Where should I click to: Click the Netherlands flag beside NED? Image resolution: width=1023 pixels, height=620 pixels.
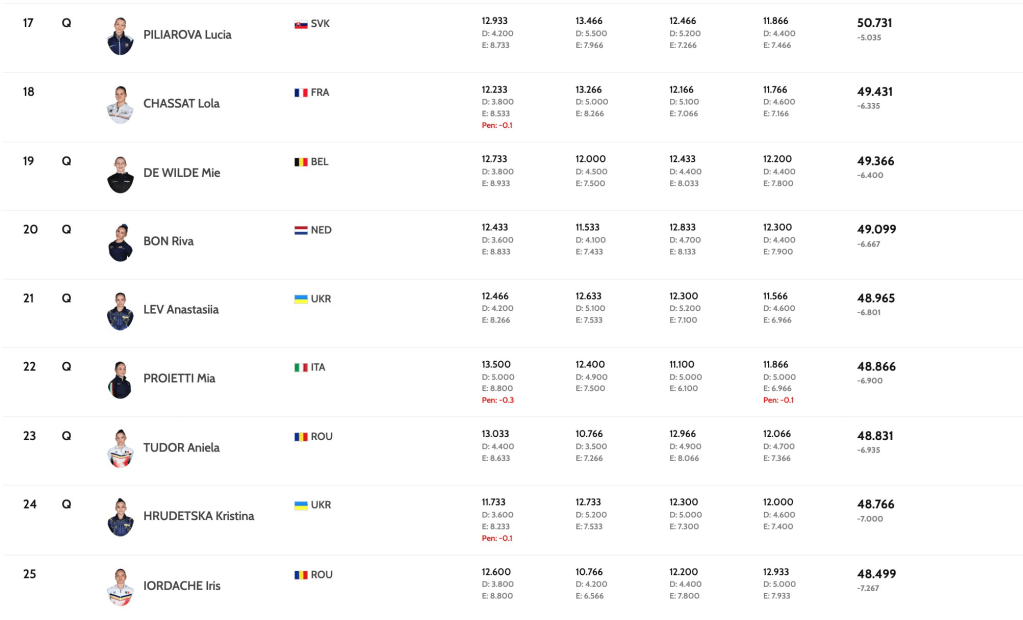pyautogui.click(x=300, y=230)
